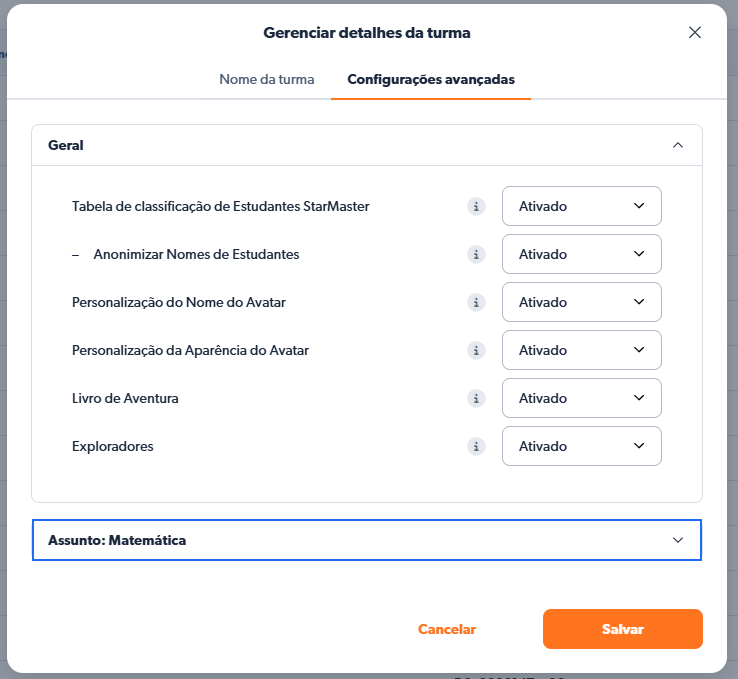Select the Configurações avançadas tab

(x=431, y=79)
